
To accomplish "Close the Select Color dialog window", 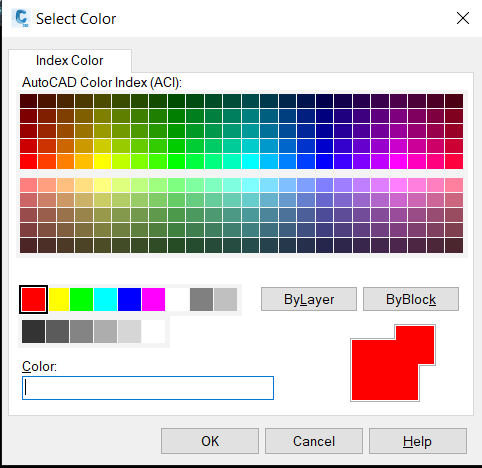I will (x=463, y=18).
